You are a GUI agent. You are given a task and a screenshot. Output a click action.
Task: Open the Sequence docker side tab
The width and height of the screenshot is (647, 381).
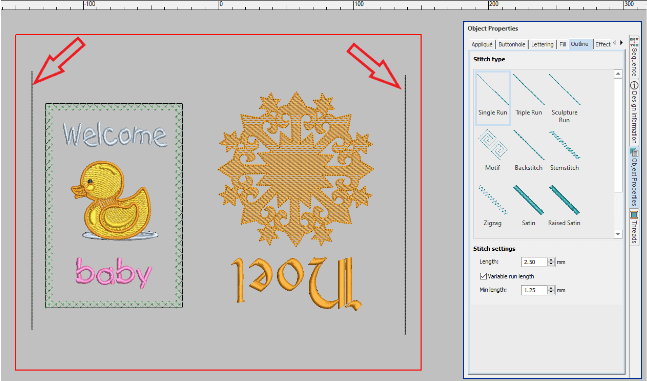634,58
